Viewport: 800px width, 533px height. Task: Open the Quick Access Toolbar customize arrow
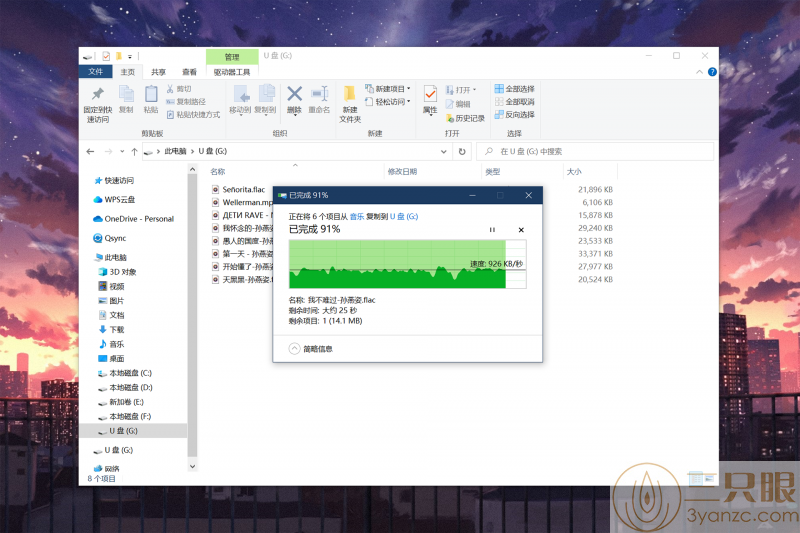[130, 56]
